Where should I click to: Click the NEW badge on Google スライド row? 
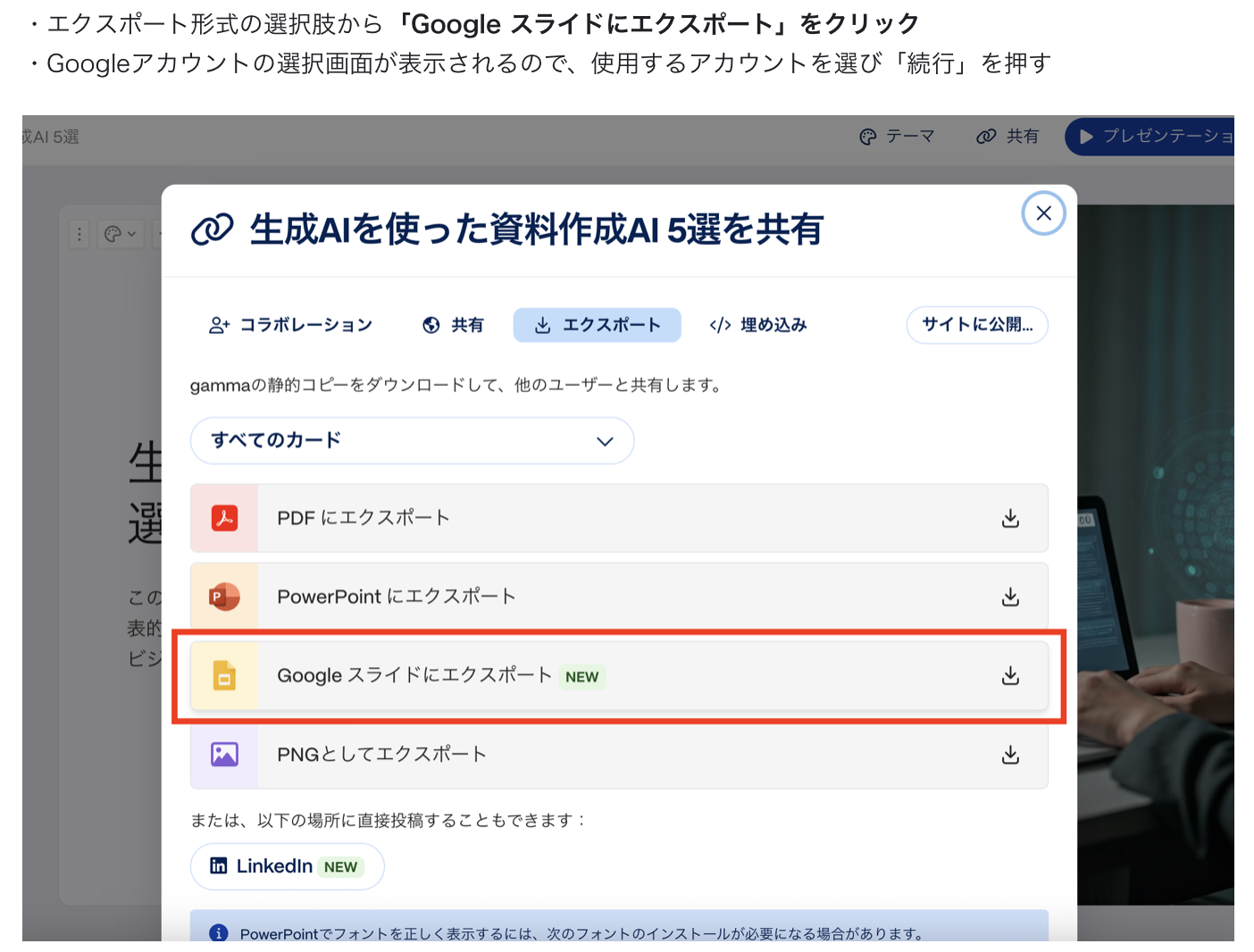(x=582, y=677)
